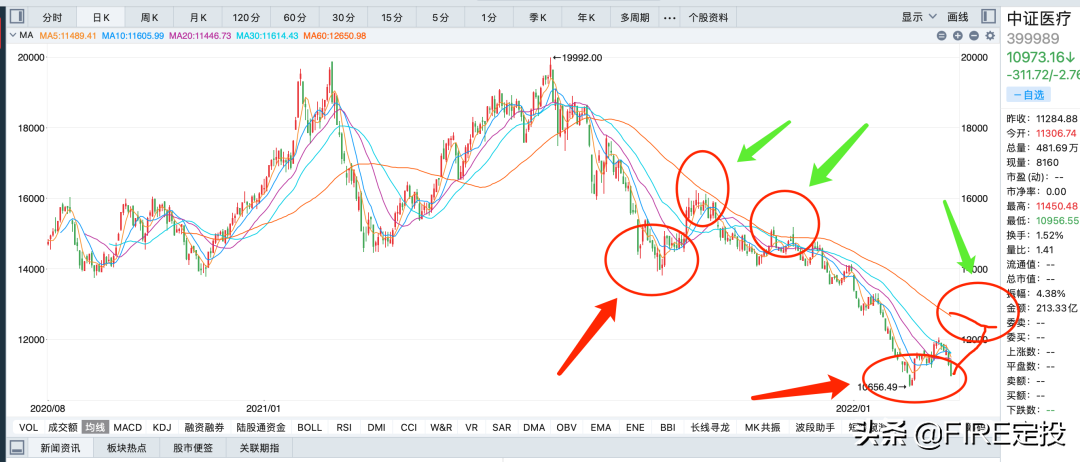Click leftmost round icon in chart controls
The image size is (1080, 462).
(x=942, y=36)
